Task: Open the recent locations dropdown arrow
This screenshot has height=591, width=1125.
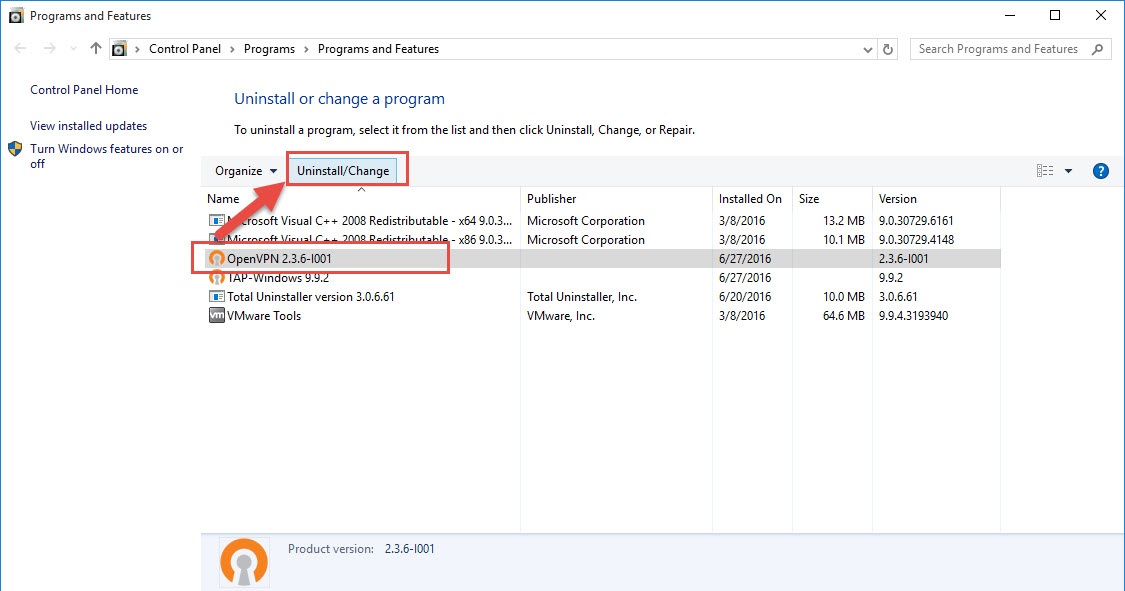Action: tap(73, 49)
